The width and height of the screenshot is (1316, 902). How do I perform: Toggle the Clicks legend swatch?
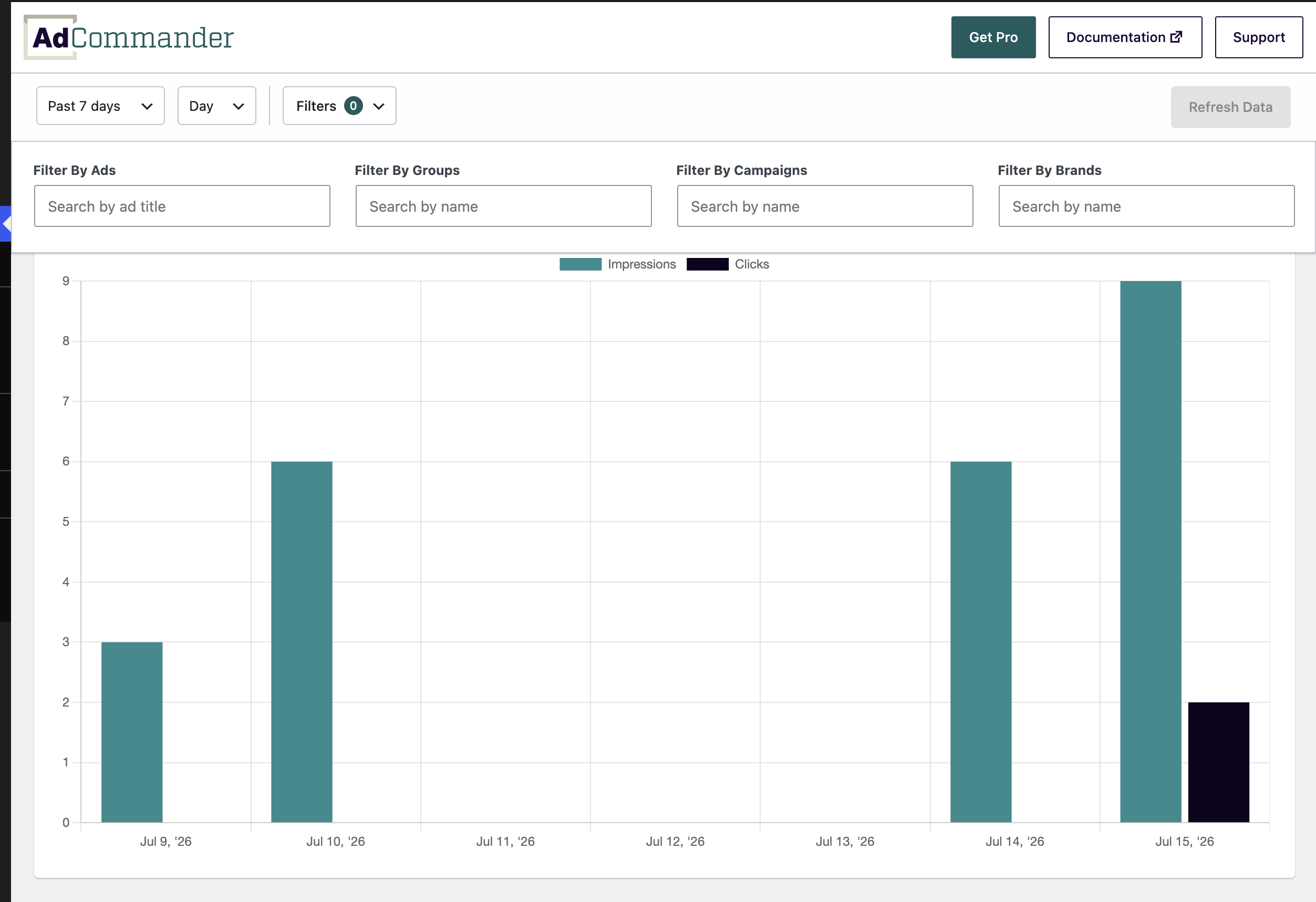tap(707, 264)
